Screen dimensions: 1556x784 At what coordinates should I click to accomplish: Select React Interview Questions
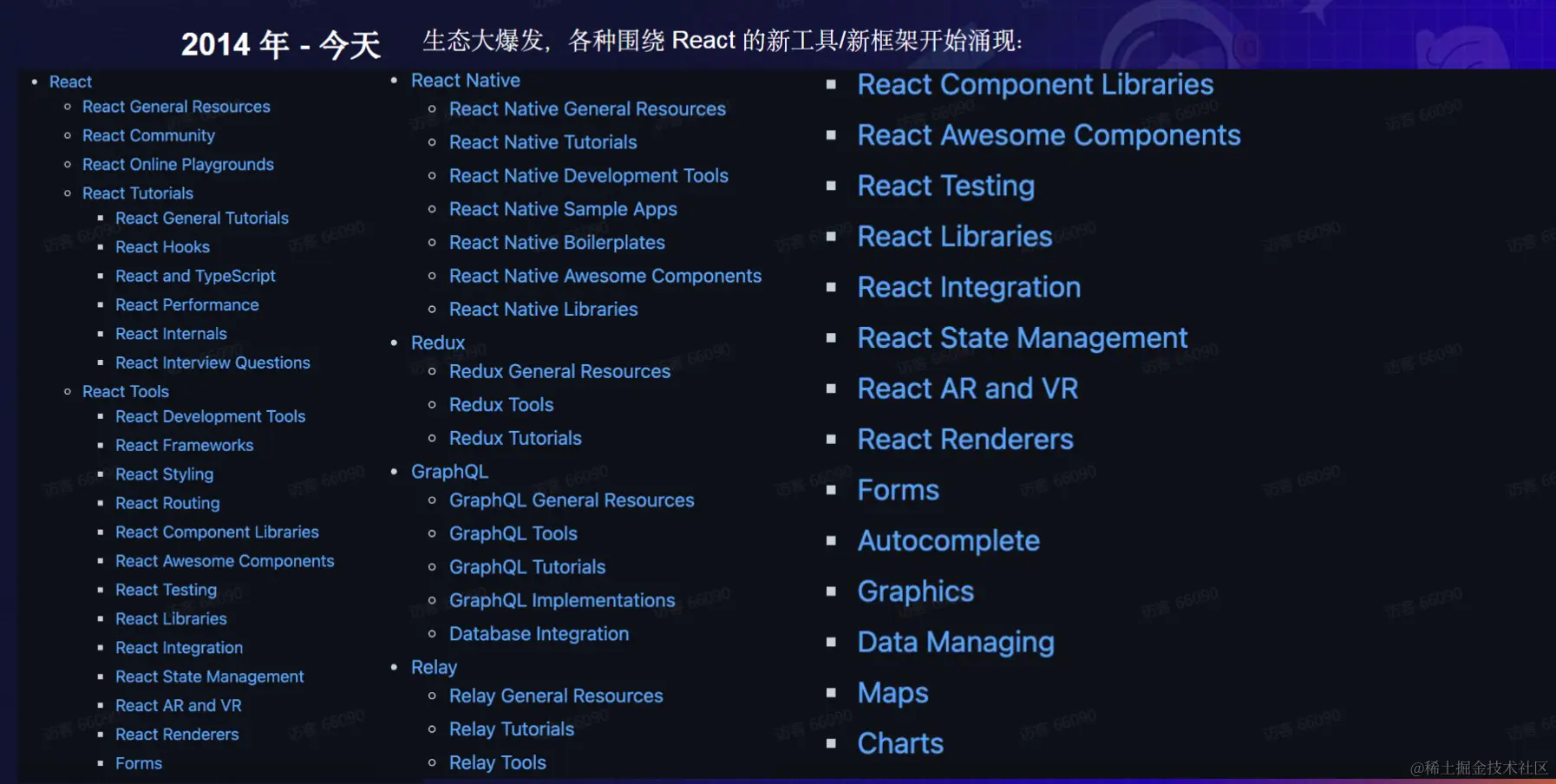point(212,363)
